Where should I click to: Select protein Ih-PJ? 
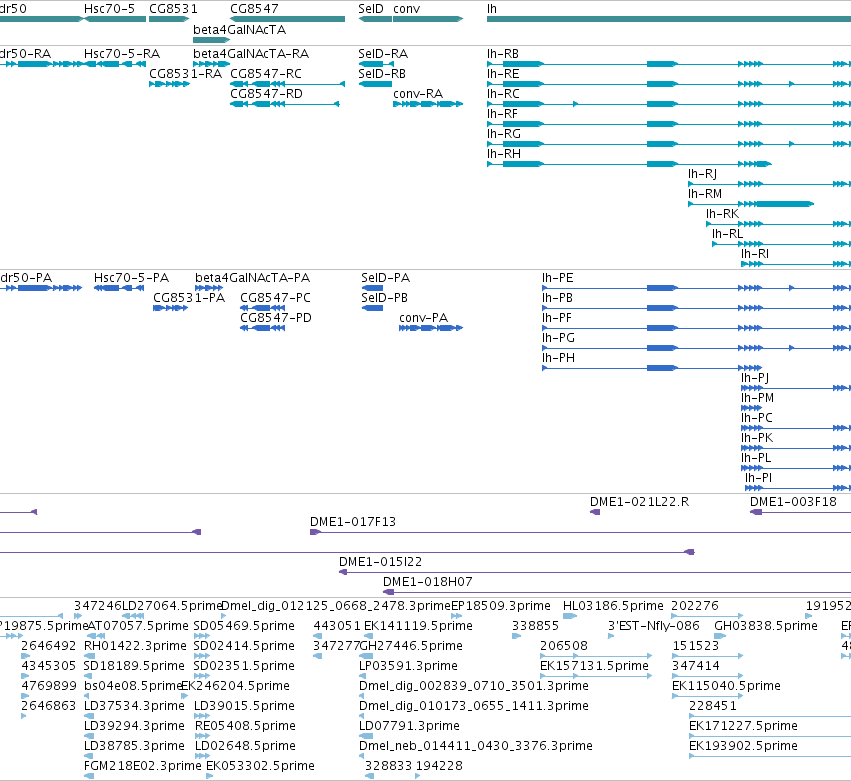(x=755, y=378)
